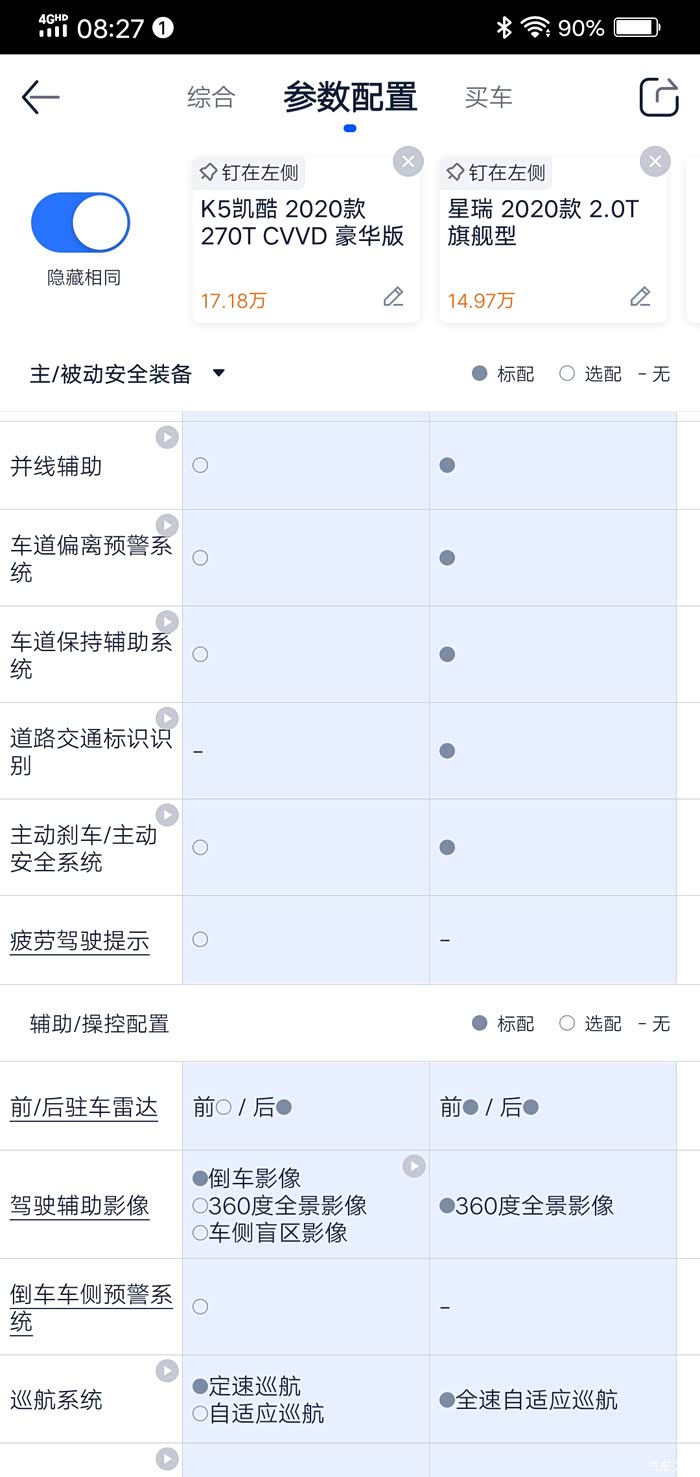This screenshot has height=1477, width=700.
Task: Toggle the 隐藏相同 switch
Action: (x=81, y=222)
